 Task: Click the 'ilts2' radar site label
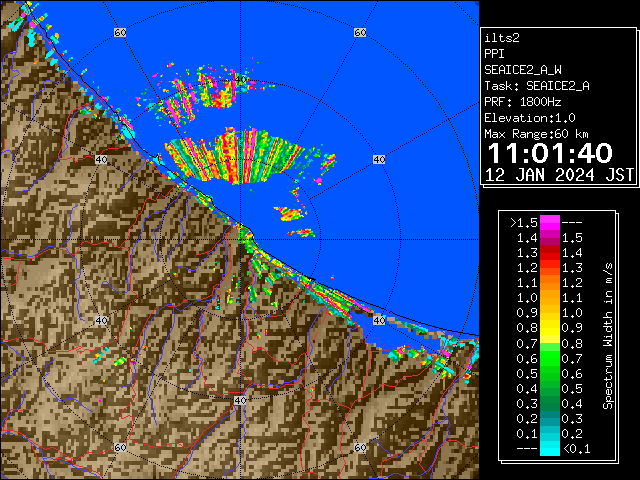502,38
